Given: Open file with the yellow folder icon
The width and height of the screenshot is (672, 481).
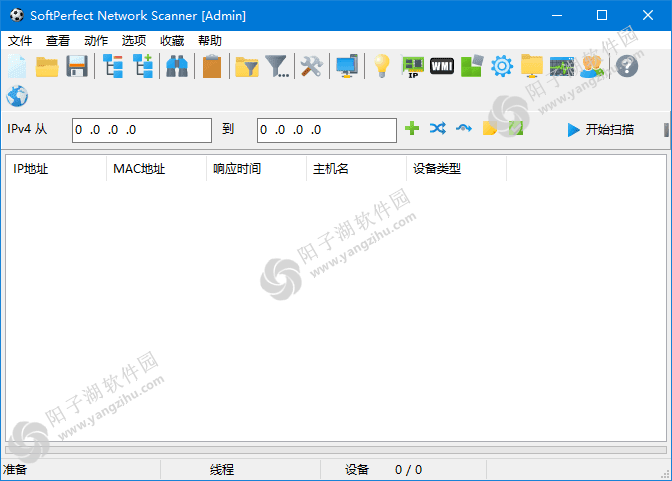Looking at the screenshot, I should point(47,66).
